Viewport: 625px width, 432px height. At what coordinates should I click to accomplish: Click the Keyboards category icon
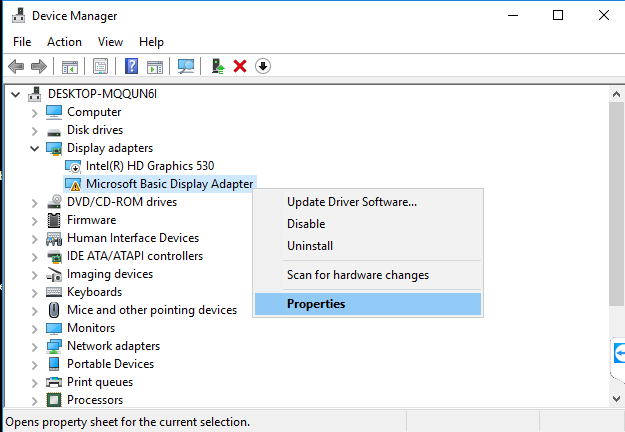click(x=54, y=292)
